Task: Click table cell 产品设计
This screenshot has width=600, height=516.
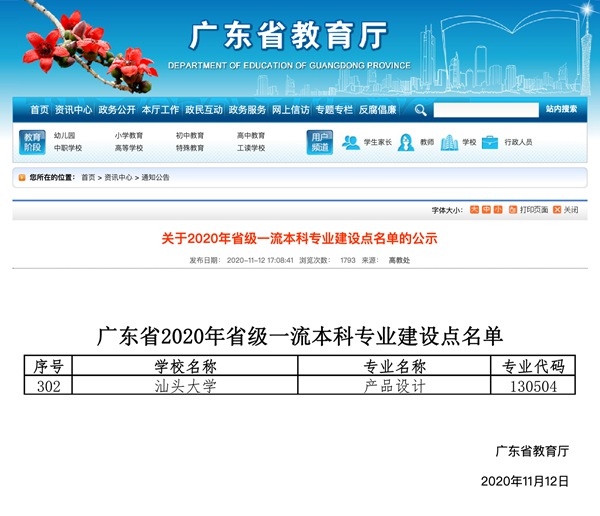Action: 395,386
